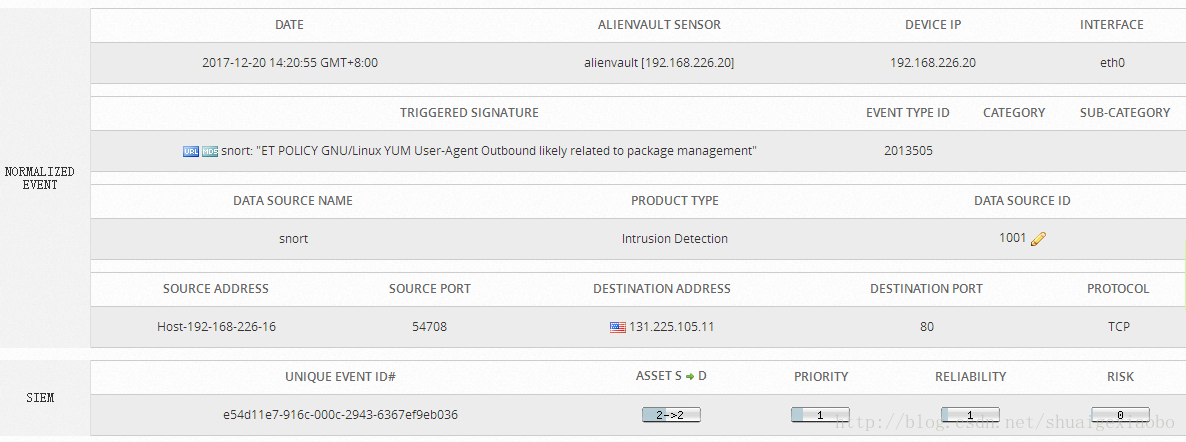Viewport: 1186px width, 442px height.
Task: Click the green arrow in ASSET S D header
Action: click(689, 376)
